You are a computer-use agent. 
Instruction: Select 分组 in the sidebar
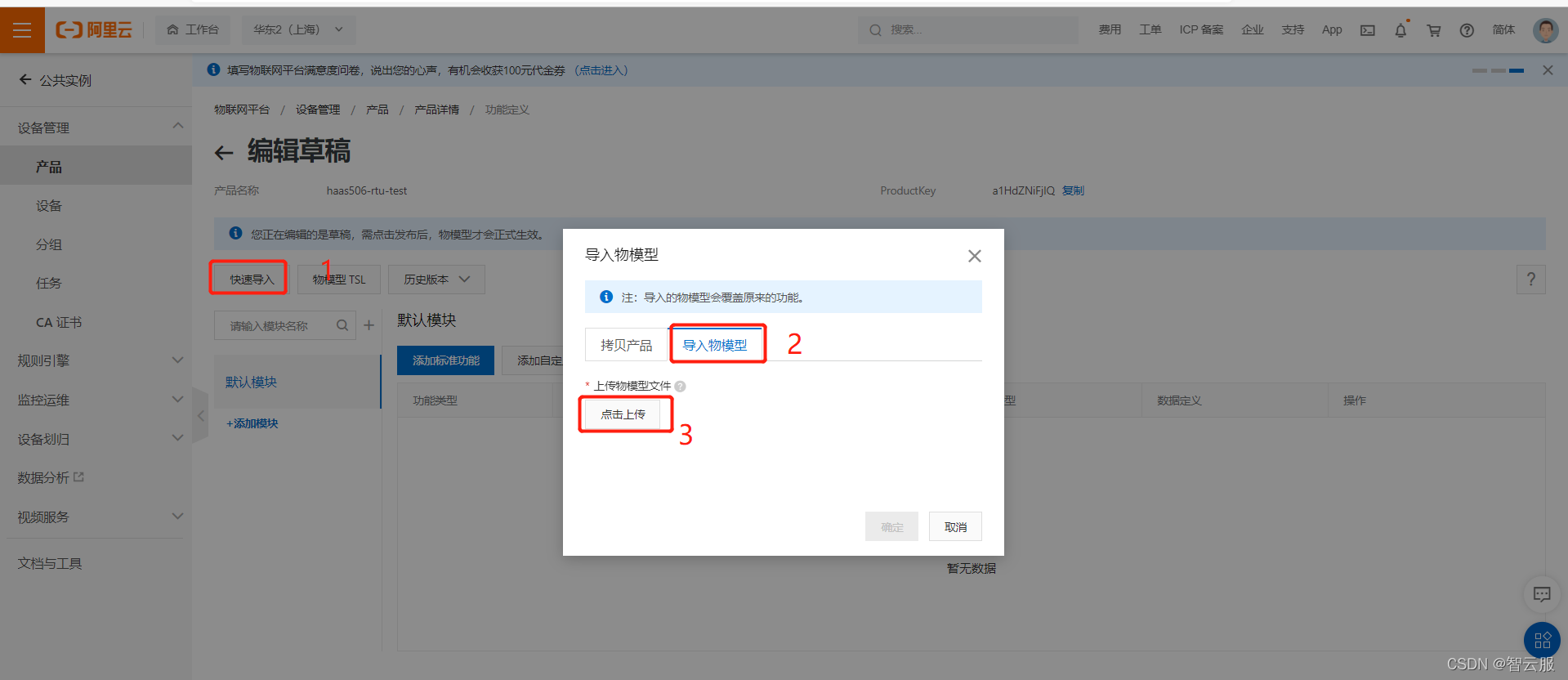[x=96, y=244]
